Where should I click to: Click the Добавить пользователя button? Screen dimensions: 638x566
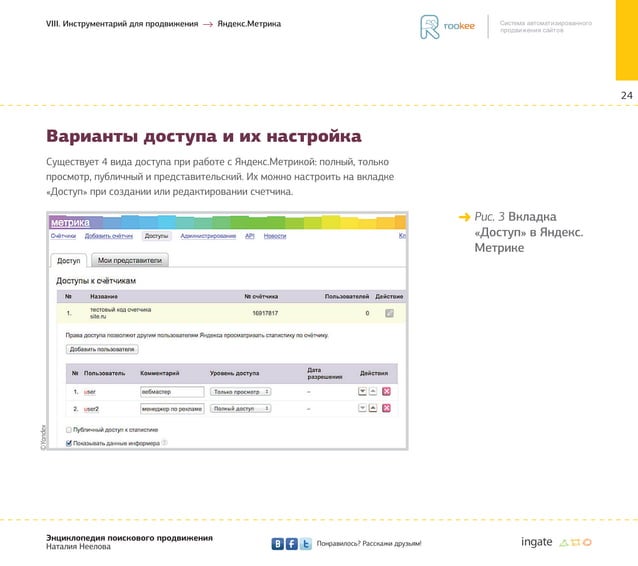102,349
